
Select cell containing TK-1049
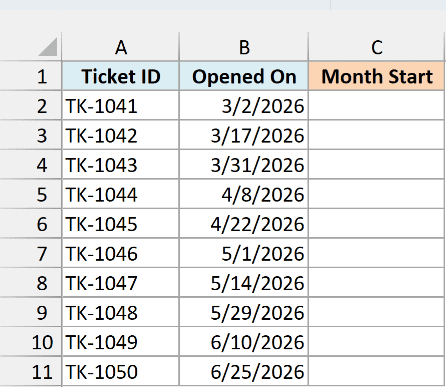pos(121,341)
